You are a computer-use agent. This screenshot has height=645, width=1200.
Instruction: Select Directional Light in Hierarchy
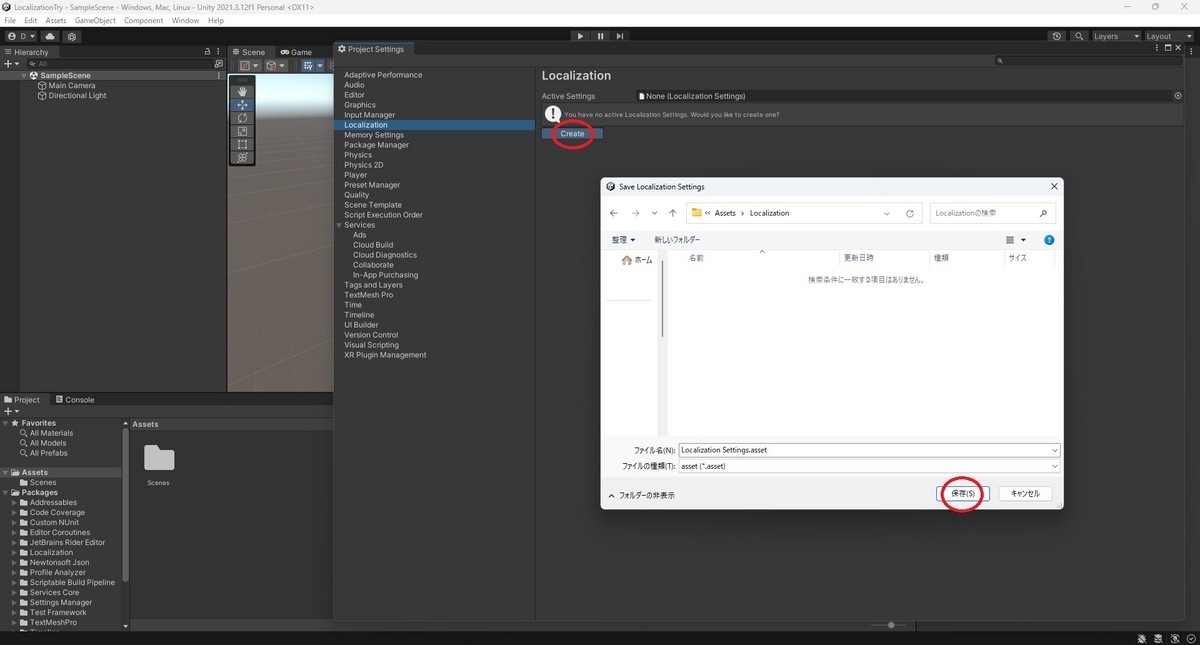tap(77, 96)
